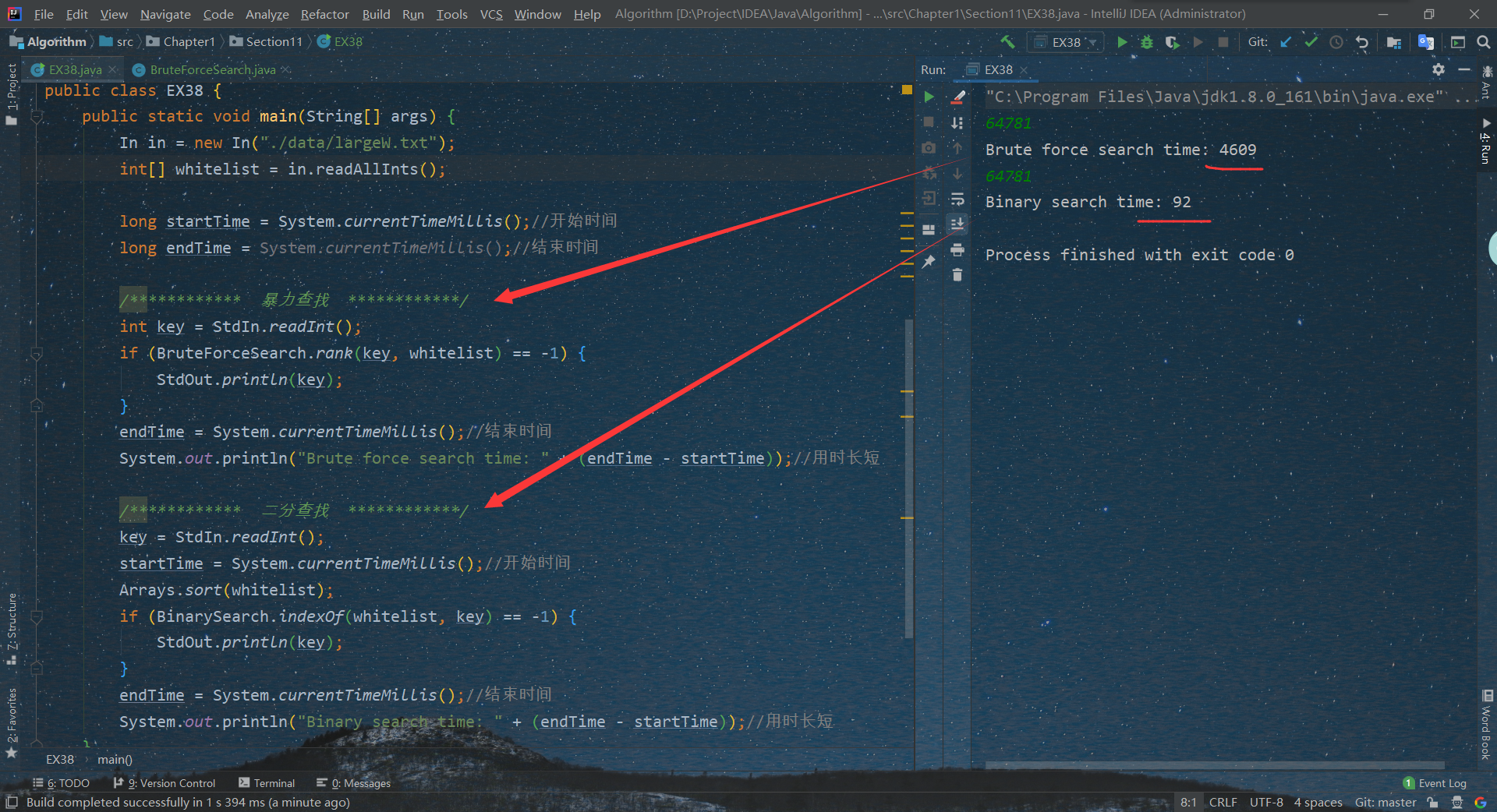
Task: Open the 4 spaces indent selector
Action: click(1318, 803)
